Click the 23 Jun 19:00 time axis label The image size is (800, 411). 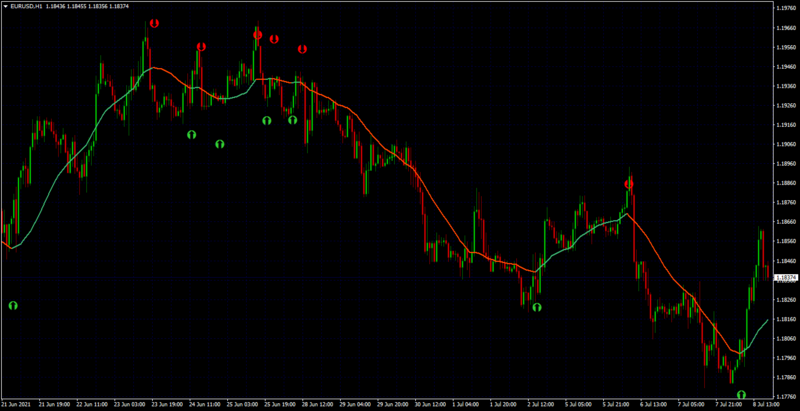tap(167, 405)
